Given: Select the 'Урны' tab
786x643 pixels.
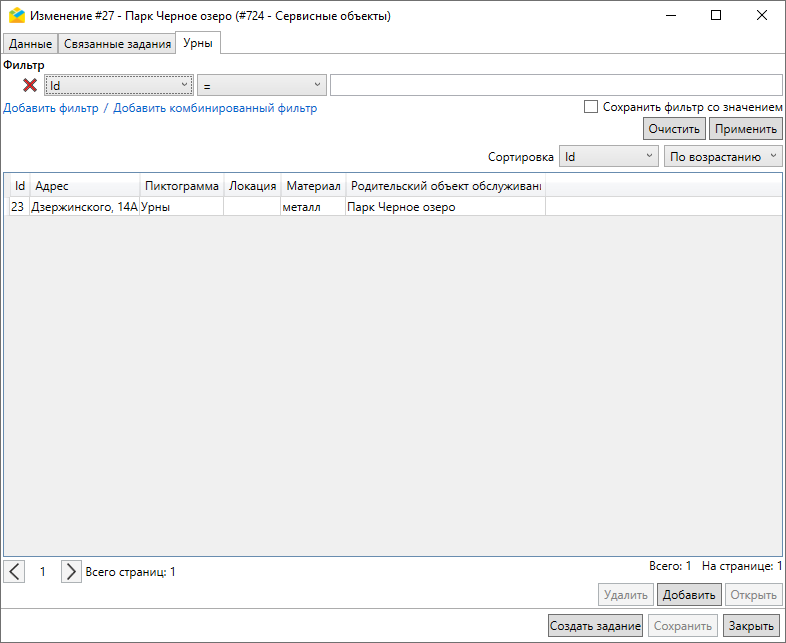Looking at the screenshot, I should [198, 43].
